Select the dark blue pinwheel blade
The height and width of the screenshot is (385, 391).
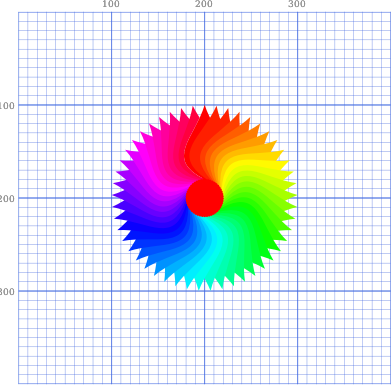(x=157, y=230)
